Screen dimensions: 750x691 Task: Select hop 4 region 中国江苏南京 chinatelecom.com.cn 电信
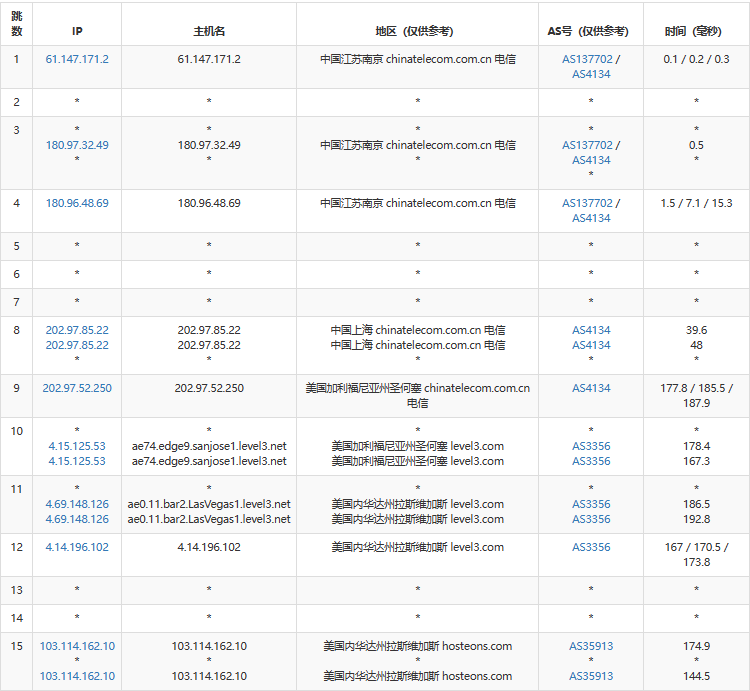click(x=418, y=203)
